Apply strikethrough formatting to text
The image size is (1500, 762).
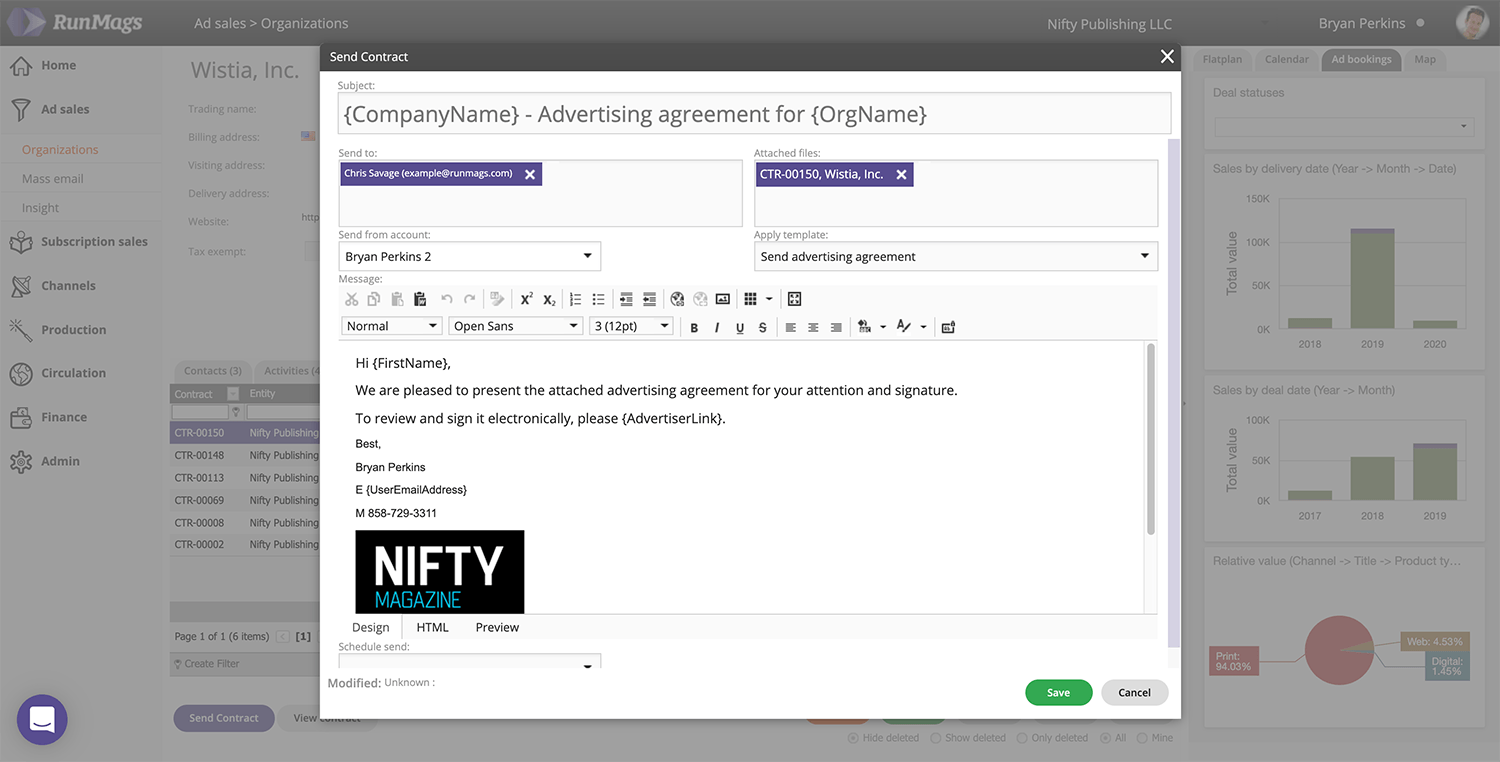pyautogui.click(x=762, y=327)
